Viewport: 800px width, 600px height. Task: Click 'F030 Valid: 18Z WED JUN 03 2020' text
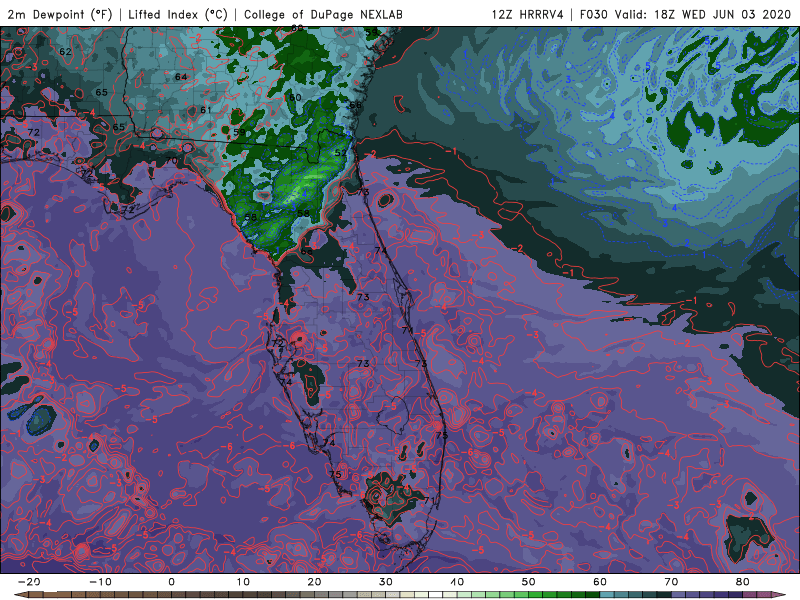685,15
